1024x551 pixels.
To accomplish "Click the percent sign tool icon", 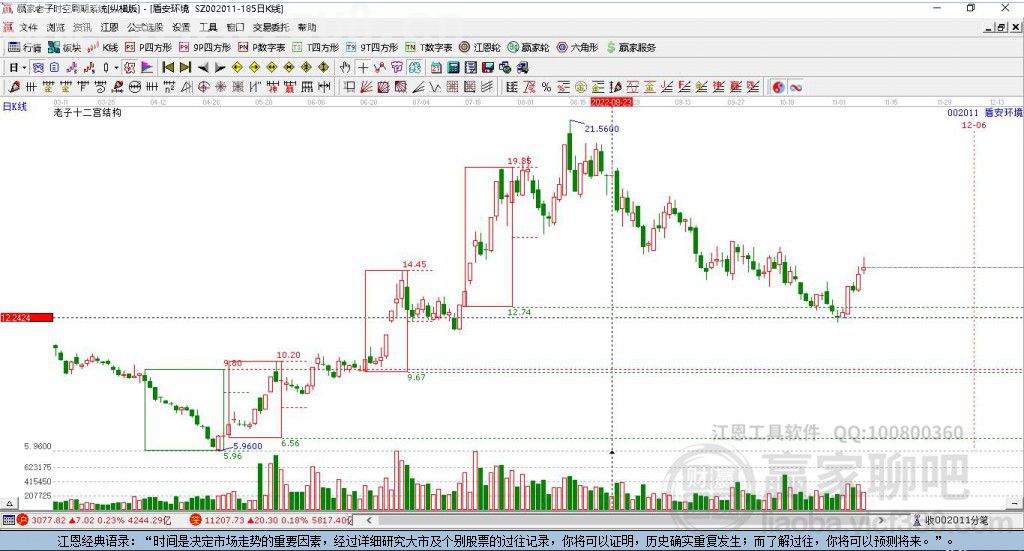I will [546, 87].
